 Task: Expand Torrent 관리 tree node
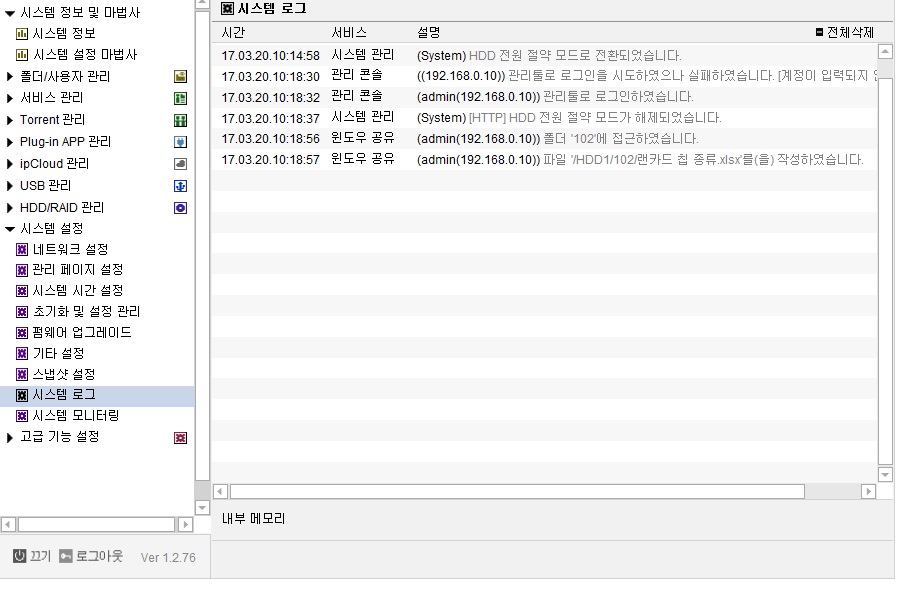click(x=9, y=120)
